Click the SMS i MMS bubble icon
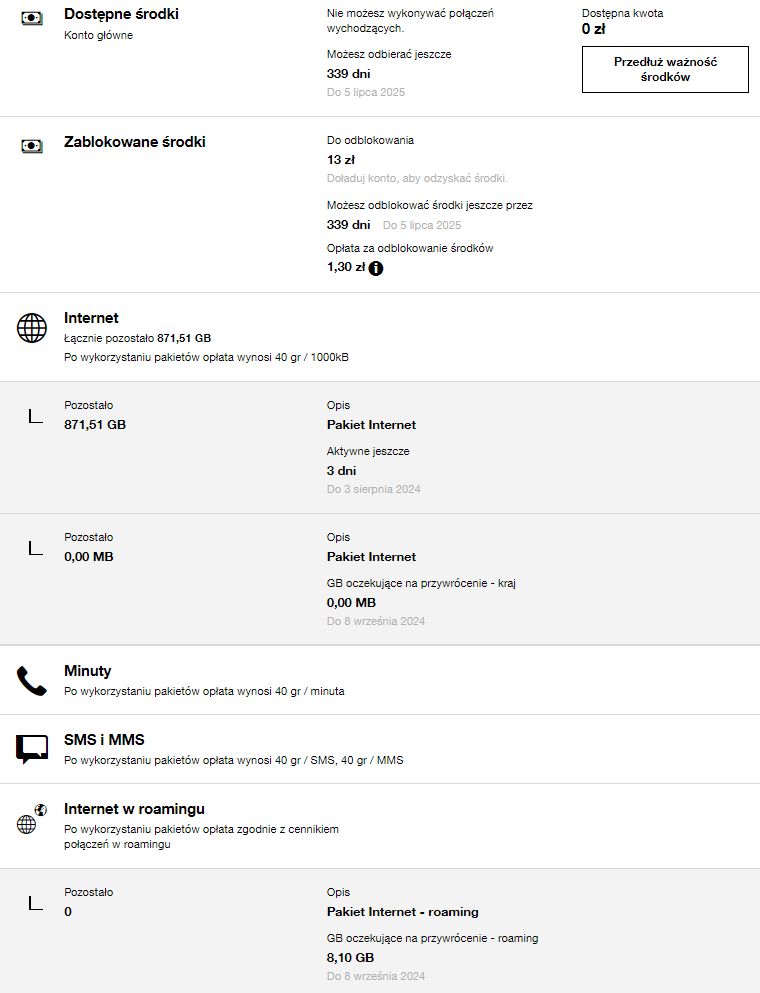The image size is (760, 993). pos(32,749)
